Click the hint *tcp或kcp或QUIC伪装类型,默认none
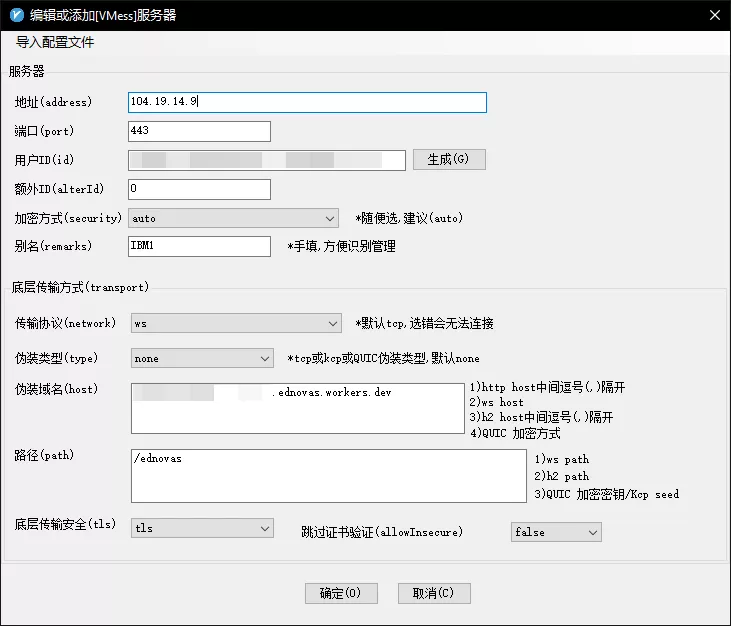The image size is (731, 626). click(383, 358)
